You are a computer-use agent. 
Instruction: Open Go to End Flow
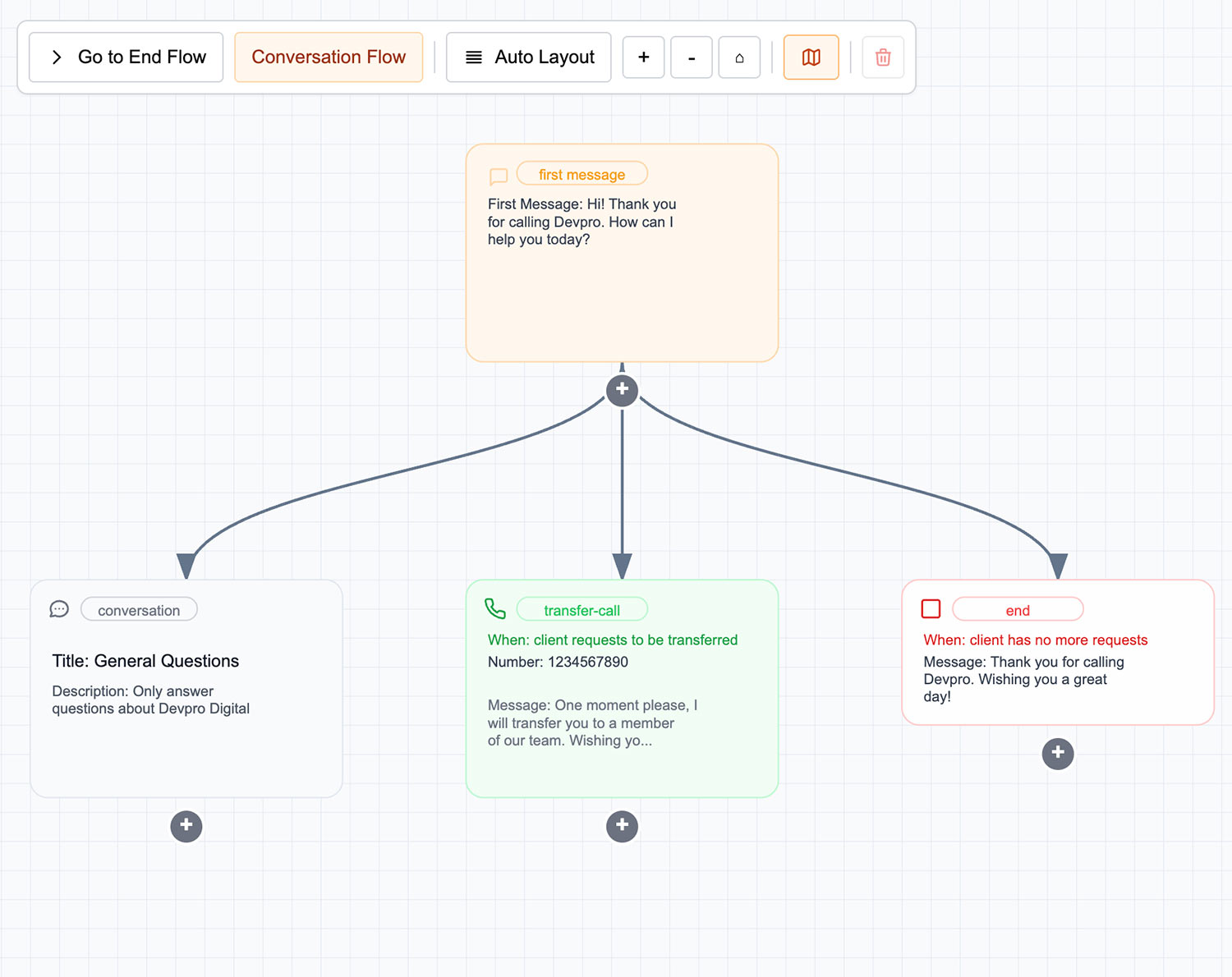[x=126, y=57]
